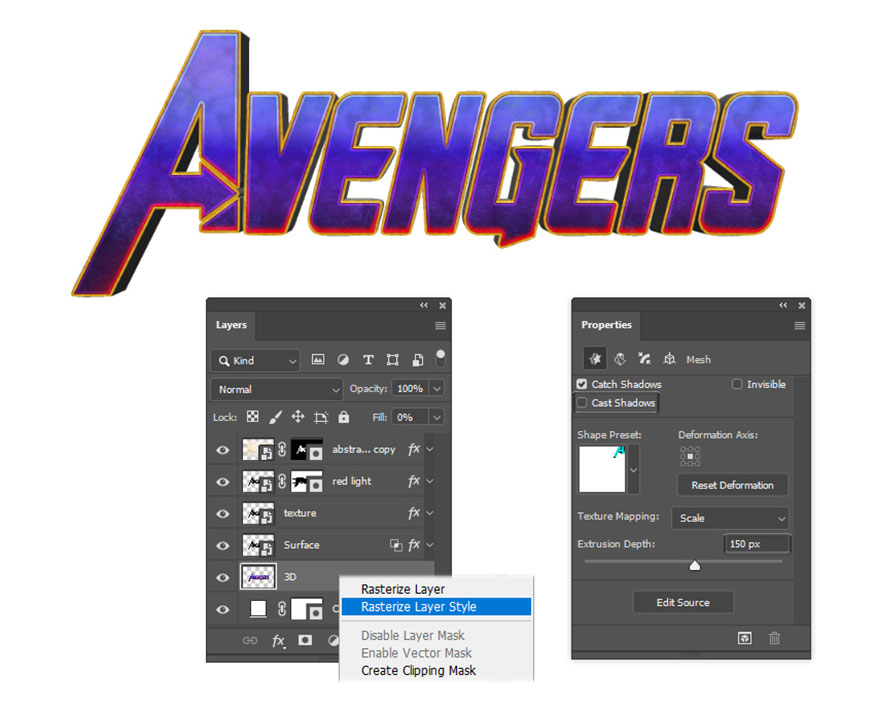Click the adjustment layer filter icon
Image resolution: width=875 pixels, height=710 pixels.
tap(343, 360)
